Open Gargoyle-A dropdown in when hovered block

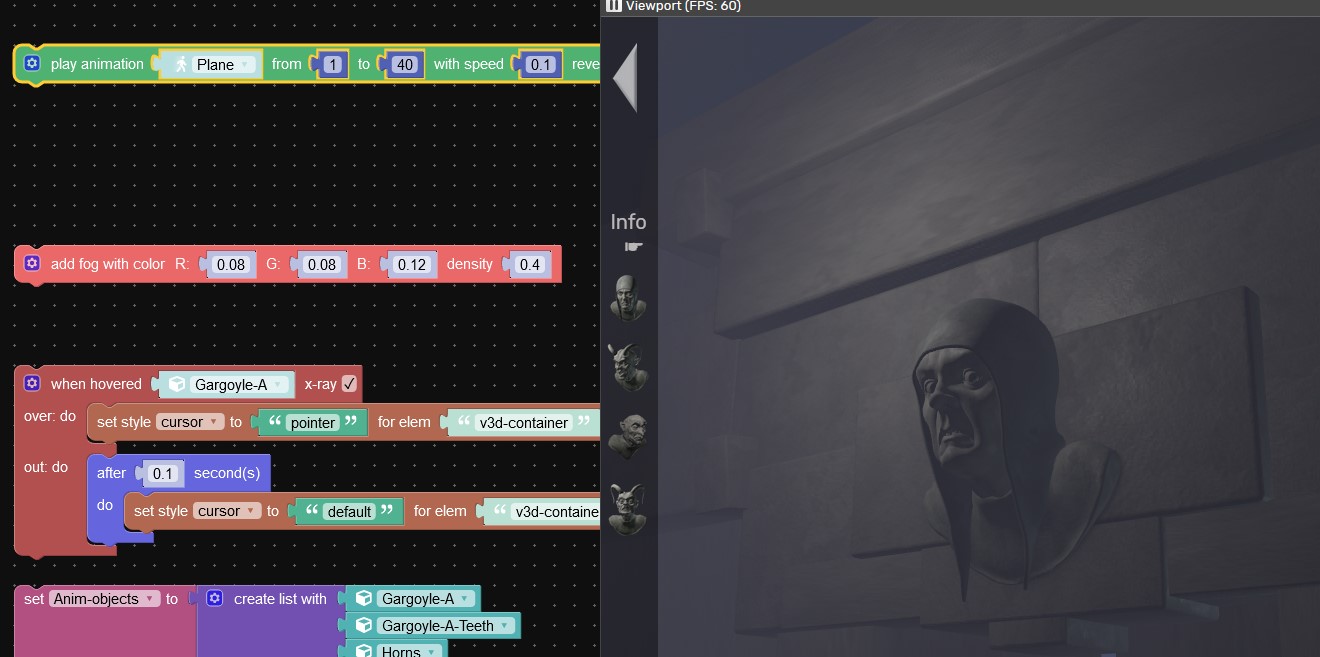point(240,384)
